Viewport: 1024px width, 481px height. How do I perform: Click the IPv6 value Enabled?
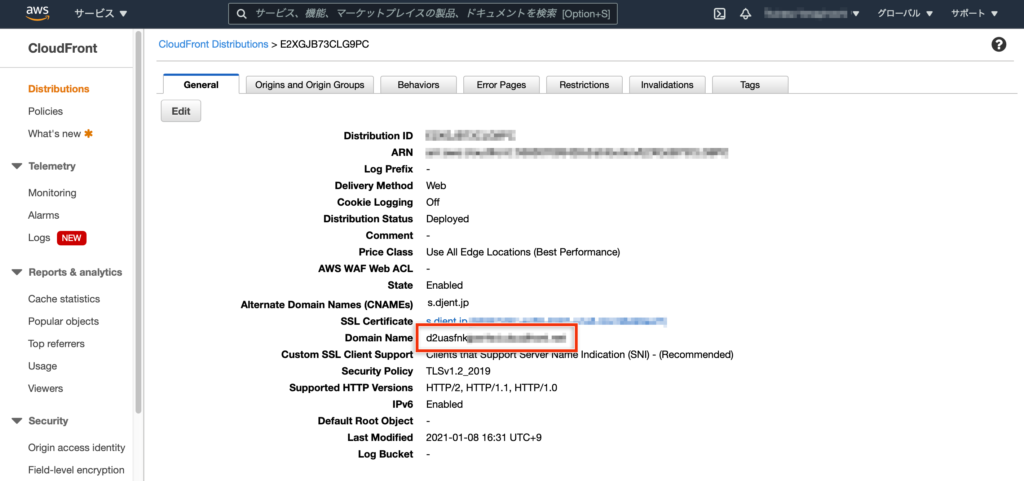pyautogui.click(x=444, y=405)
